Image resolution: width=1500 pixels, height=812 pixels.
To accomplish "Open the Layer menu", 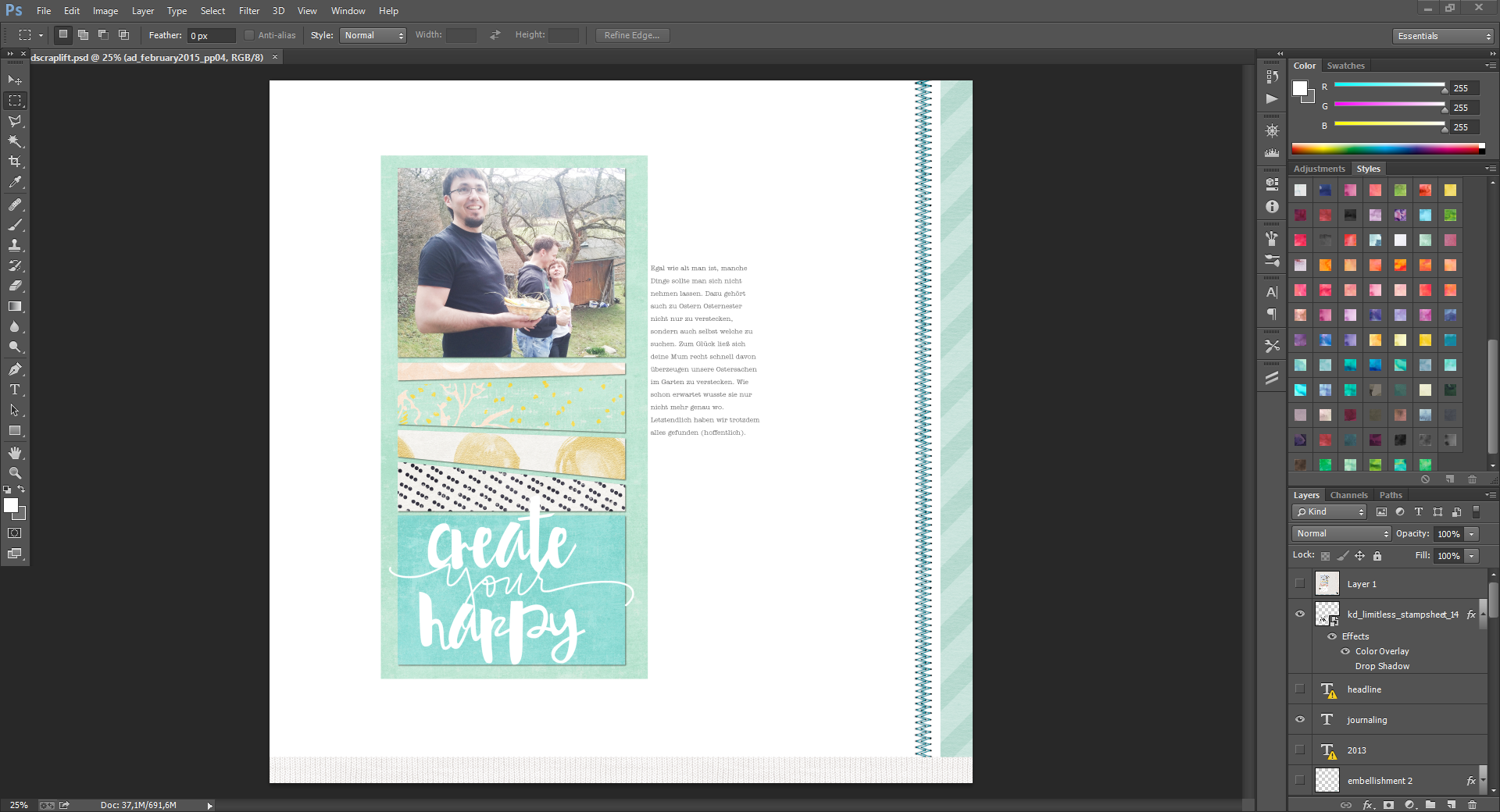I will [142, 11].
